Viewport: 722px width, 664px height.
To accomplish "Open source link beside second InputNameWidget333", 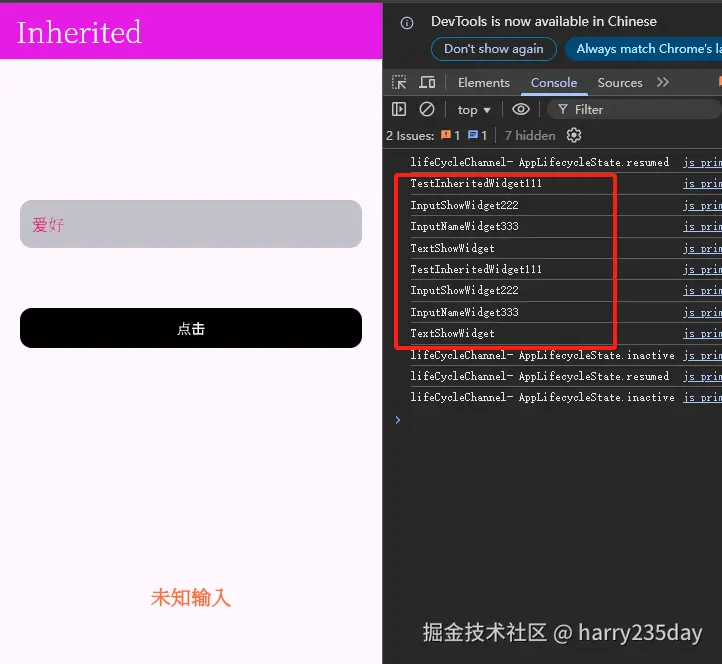I will coord(702,312).
